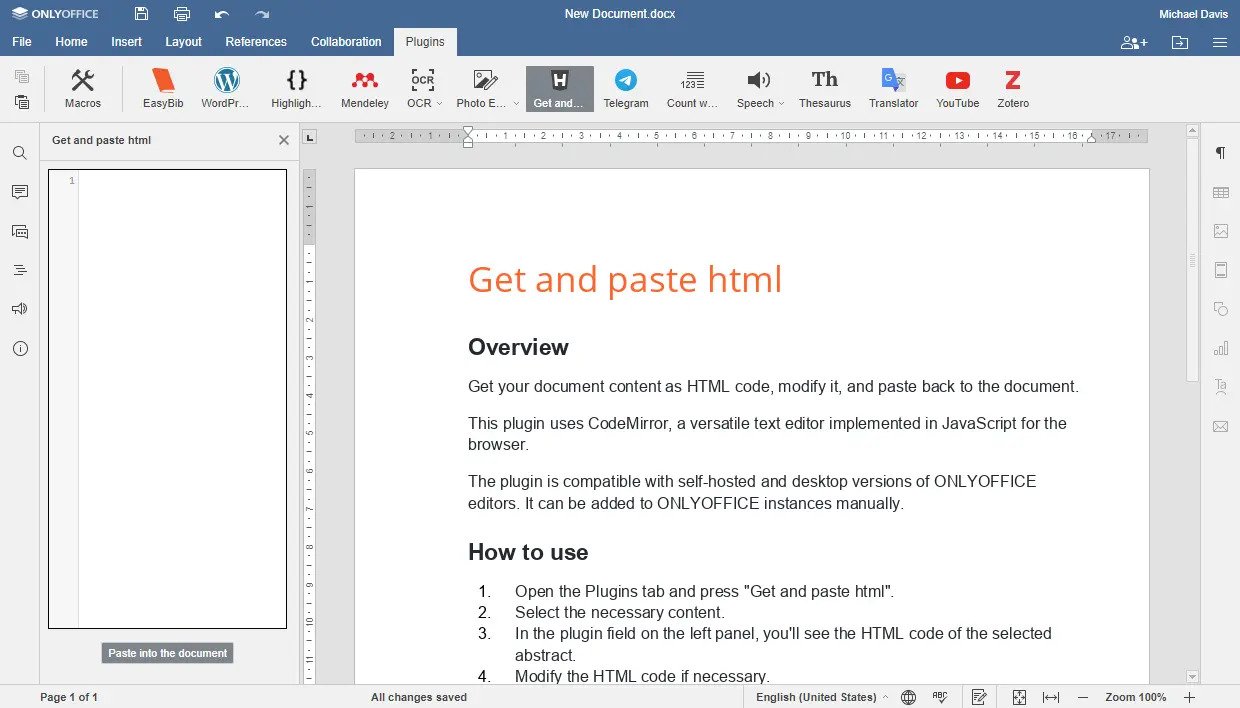Open Text Art settings in right sidebar
This screenshot has width=1240, height=708.
point(1220,387)
